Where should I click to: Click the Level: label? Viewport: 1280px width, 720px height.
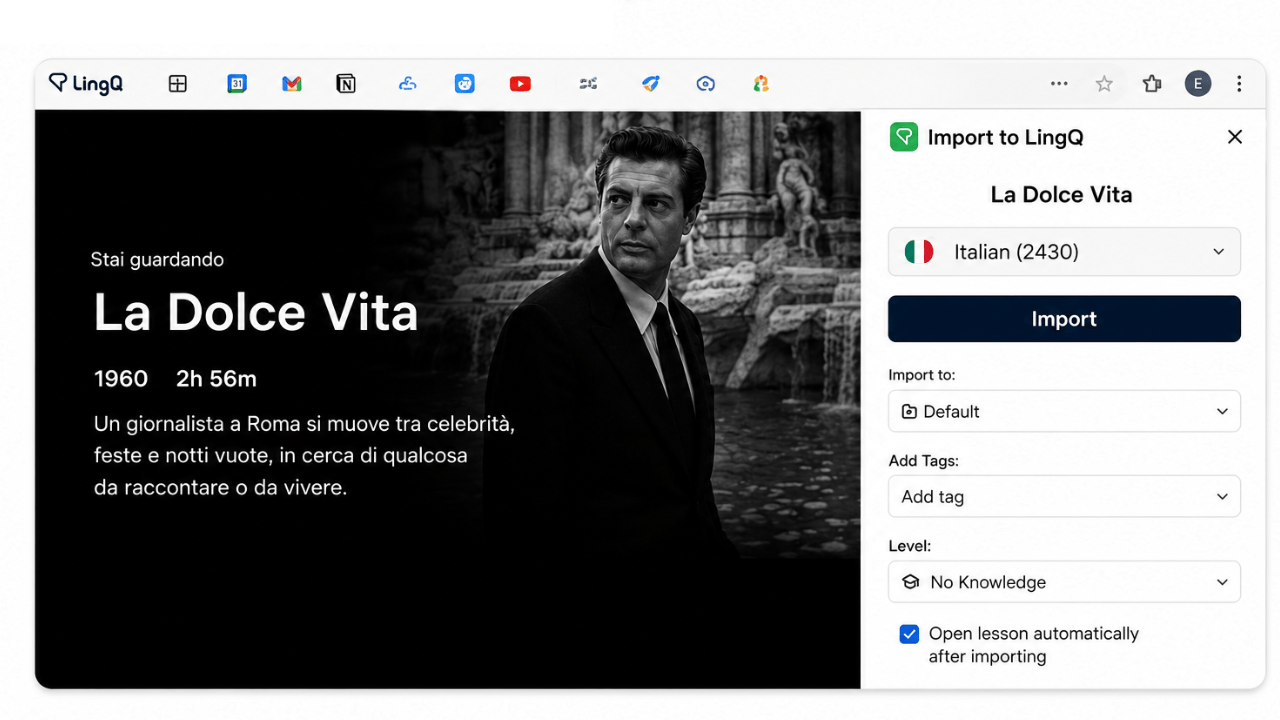[x=909, y=546]
